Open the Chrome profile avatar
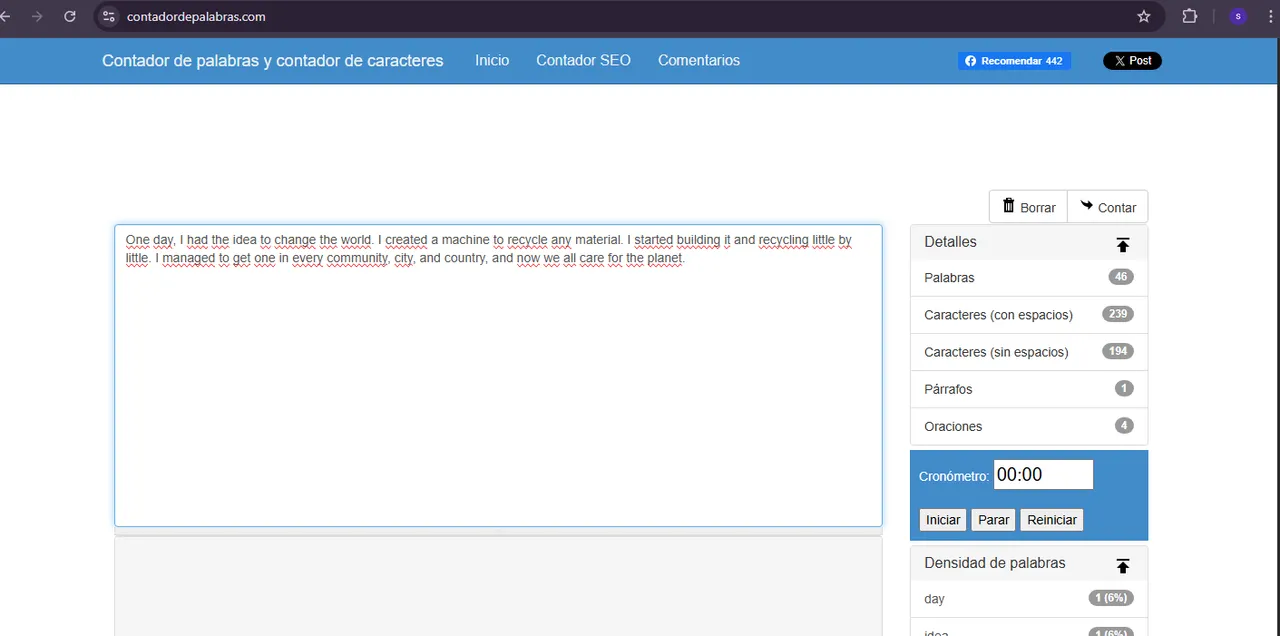The image size is (1280, 636). 1238,16
